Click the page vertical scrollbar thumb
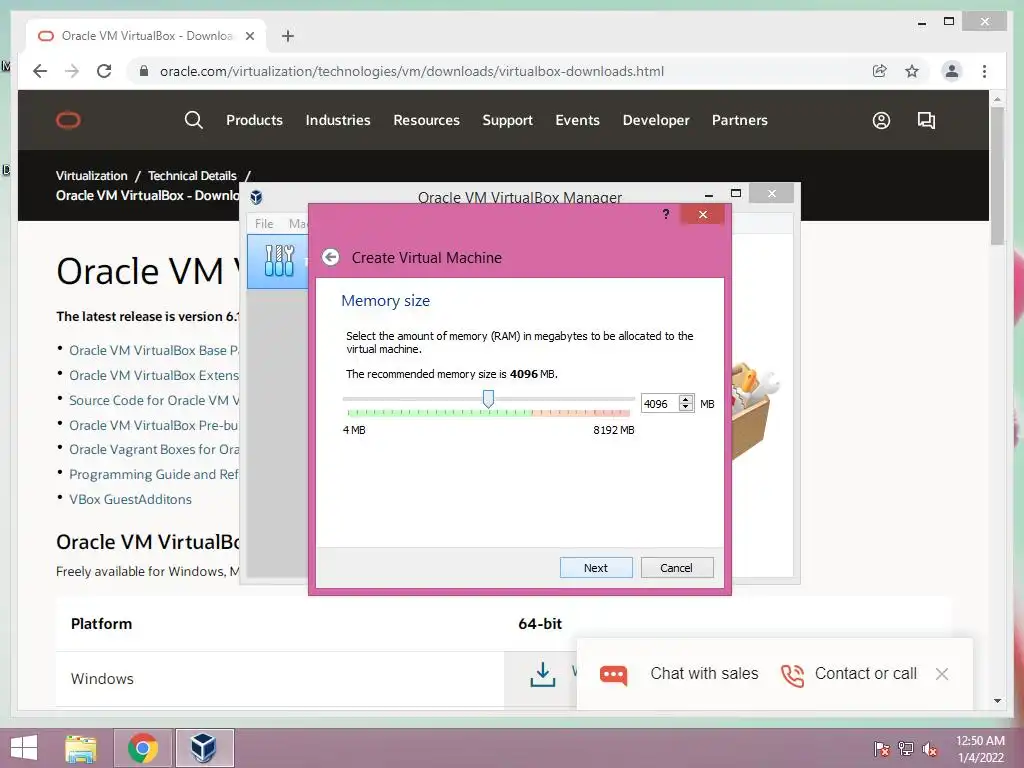This screenshot has width=1024, height=768. click(x=997, y=176)
